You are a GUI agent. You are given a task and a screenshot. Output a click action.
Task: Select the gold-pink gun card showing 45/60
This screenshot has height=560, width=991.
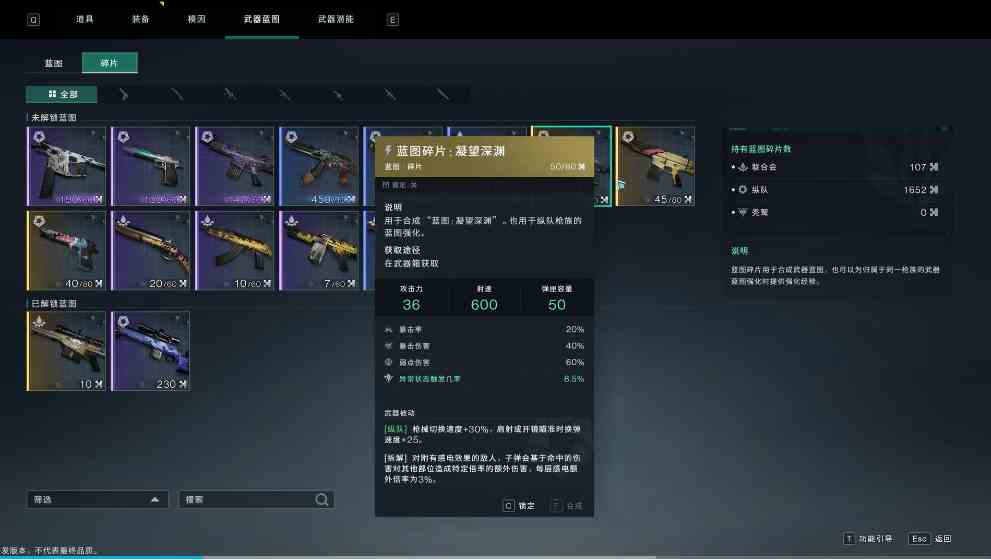coord(655,167)
